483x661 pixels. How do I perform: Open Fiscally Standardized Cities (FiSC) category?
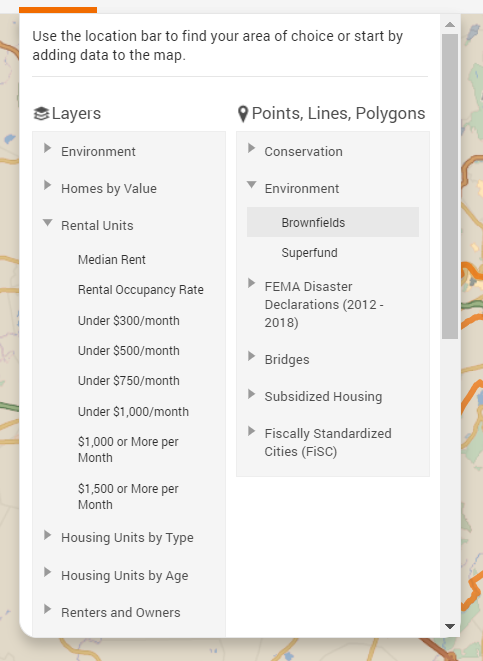(x=328, y=442)
